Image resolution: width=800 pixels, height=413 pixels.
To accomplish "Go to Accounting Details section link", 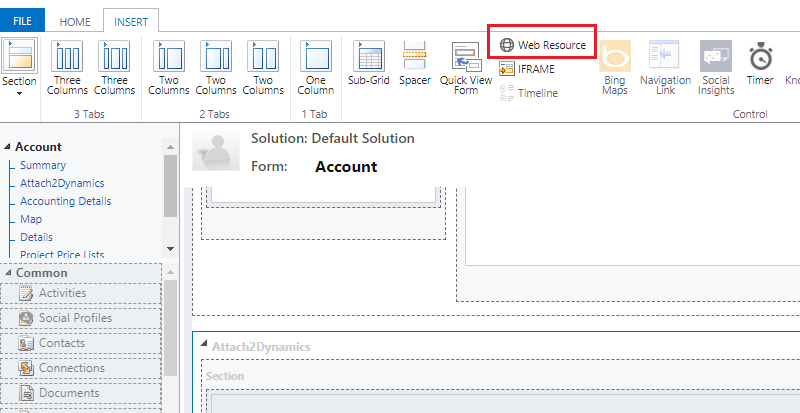I will [x=65, y=201].
